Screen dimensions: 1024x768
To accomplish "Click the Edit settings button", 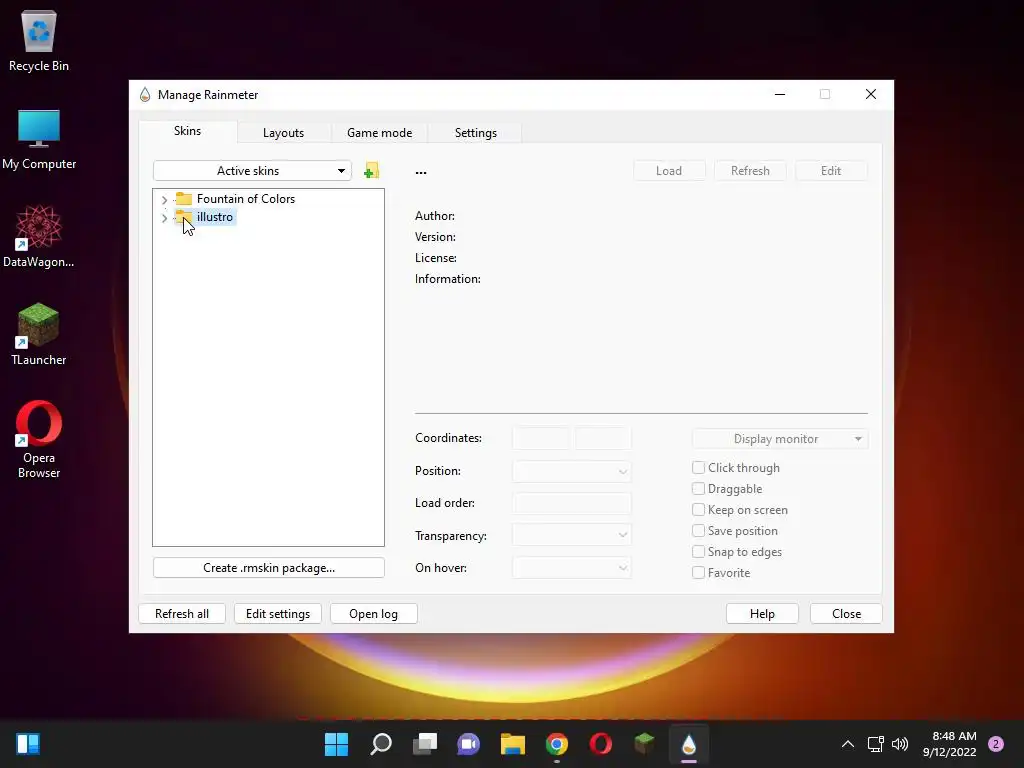I will pyautogui.click(x=278, y=613).
